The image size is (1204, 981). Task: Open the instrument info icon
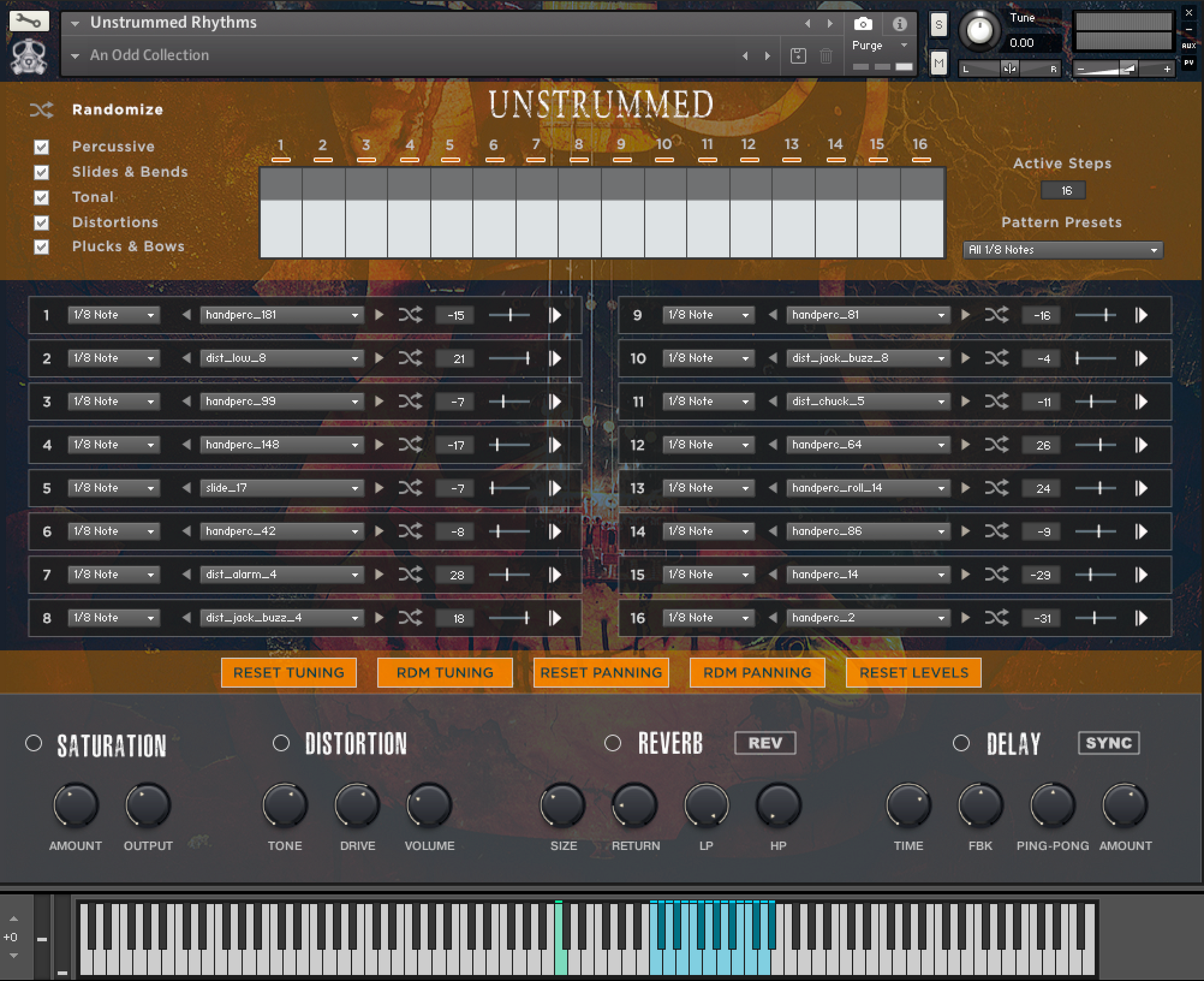coord(899,24)
